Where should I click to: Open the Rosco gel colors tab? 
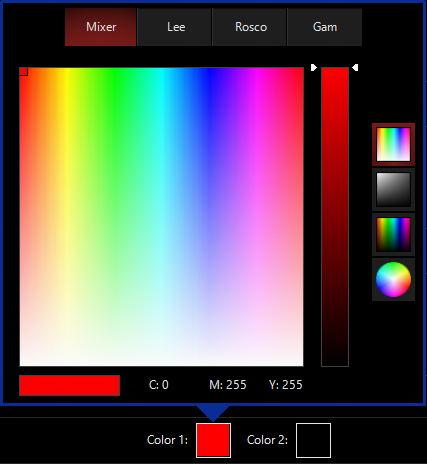(250, 27)
